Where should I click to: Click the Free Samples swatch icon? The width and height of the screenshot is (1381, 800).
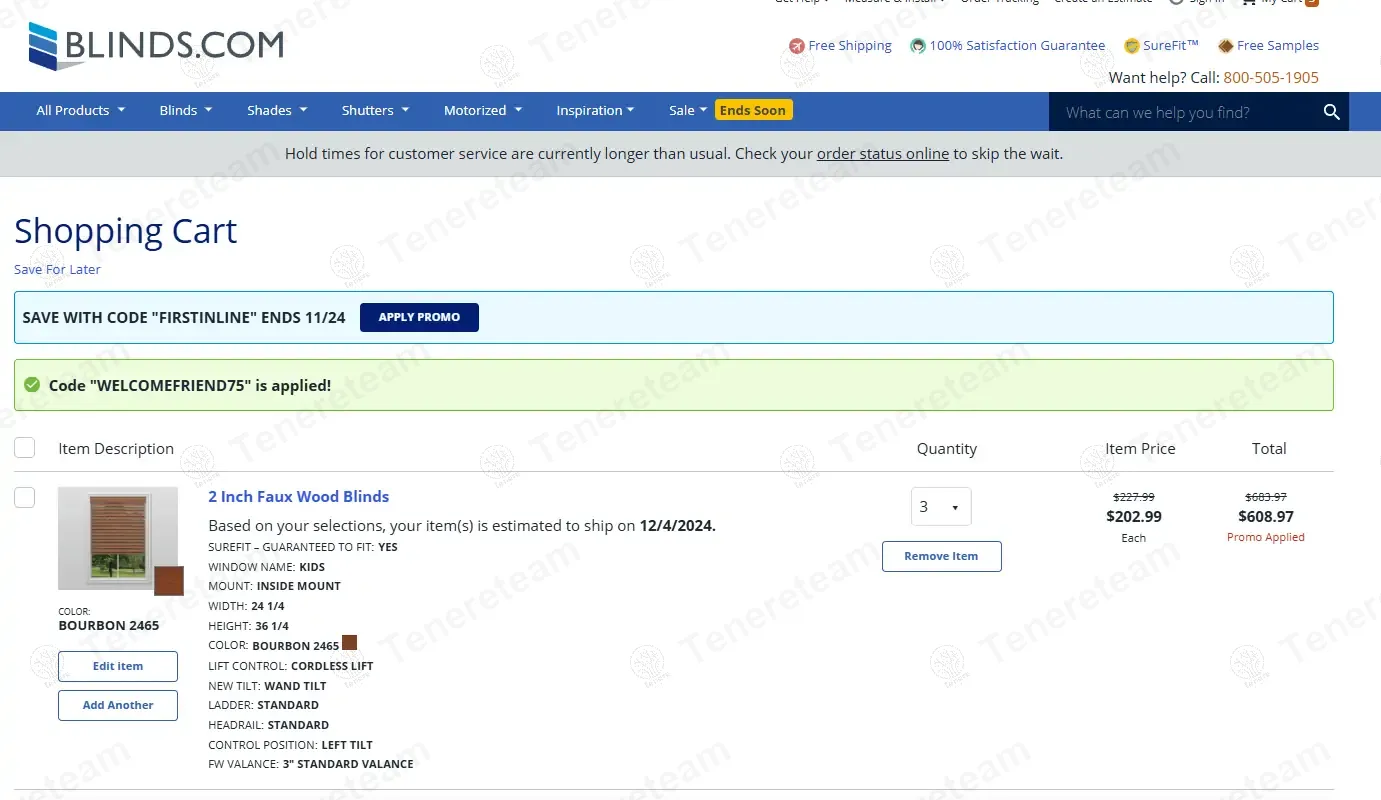1225,46
